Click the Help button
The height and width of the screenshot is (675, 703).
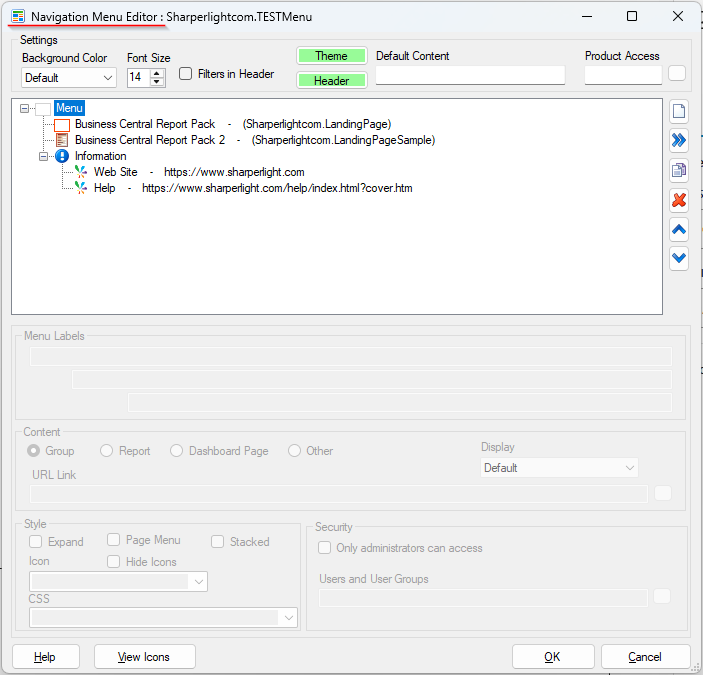coord(46,657)
